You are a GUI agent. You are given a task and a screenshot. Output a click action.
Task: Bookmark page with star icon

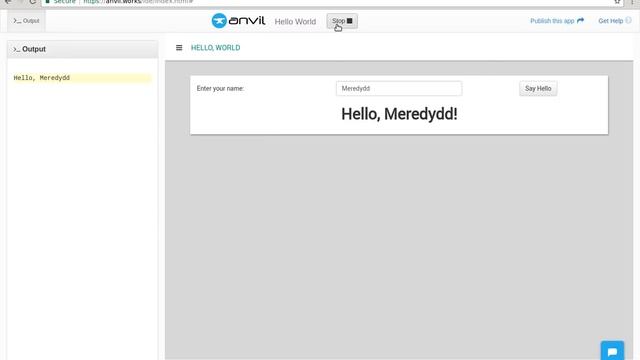(617, 2)
